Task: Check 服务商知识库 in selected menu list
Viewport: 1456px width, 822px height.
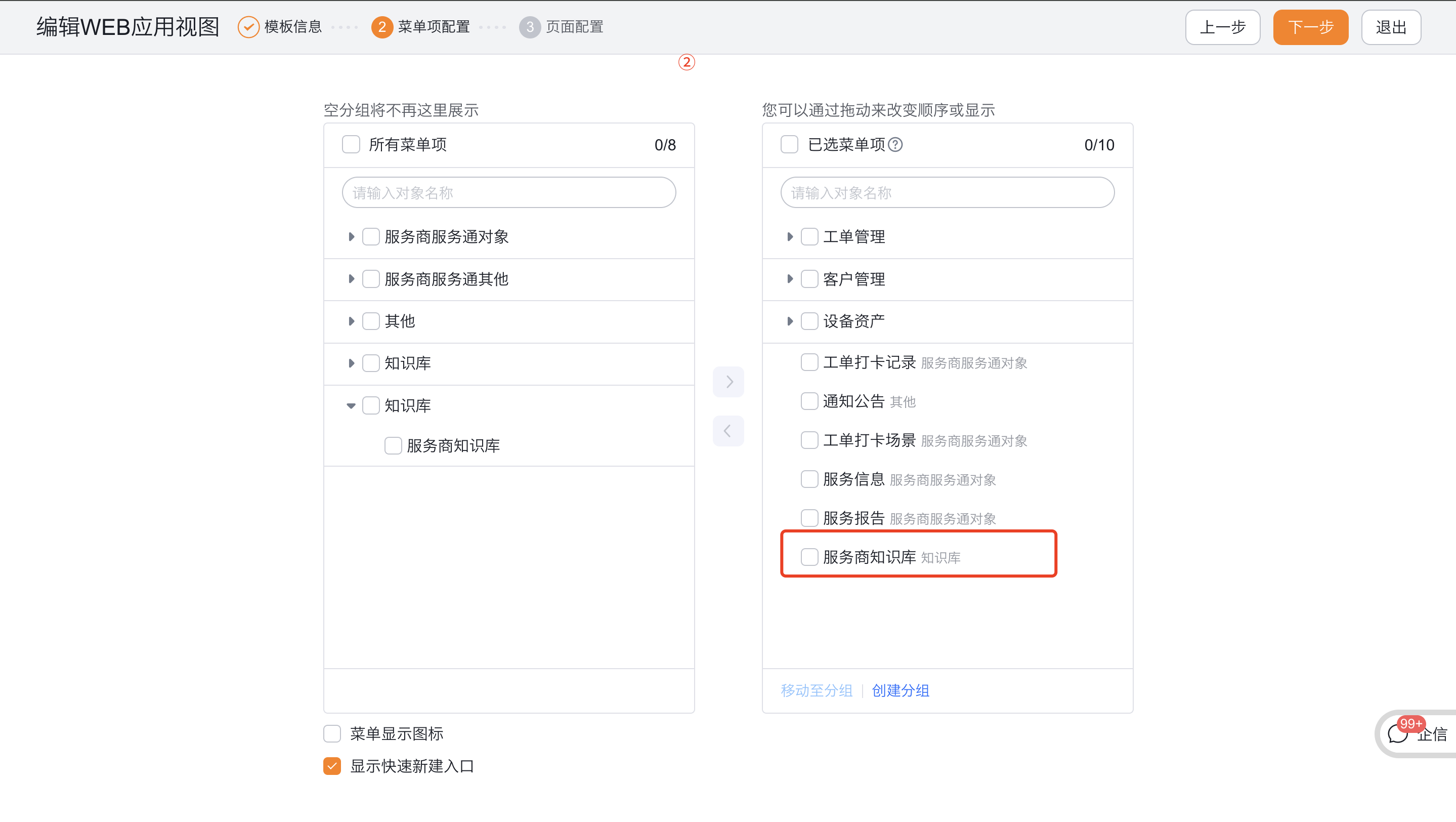Action: click(809, 557)
